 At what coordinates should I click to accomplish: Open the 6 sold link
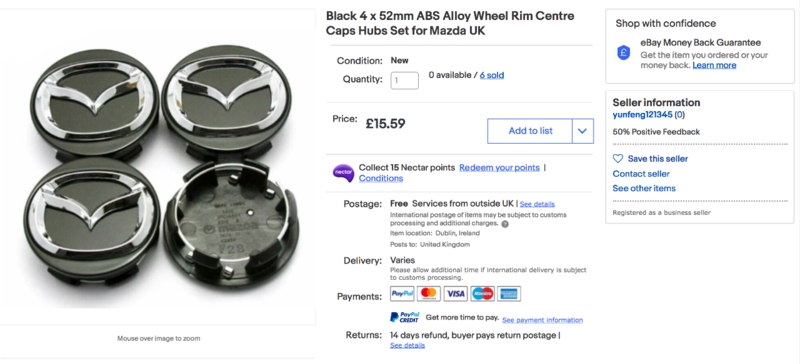[x=492, y=75]
